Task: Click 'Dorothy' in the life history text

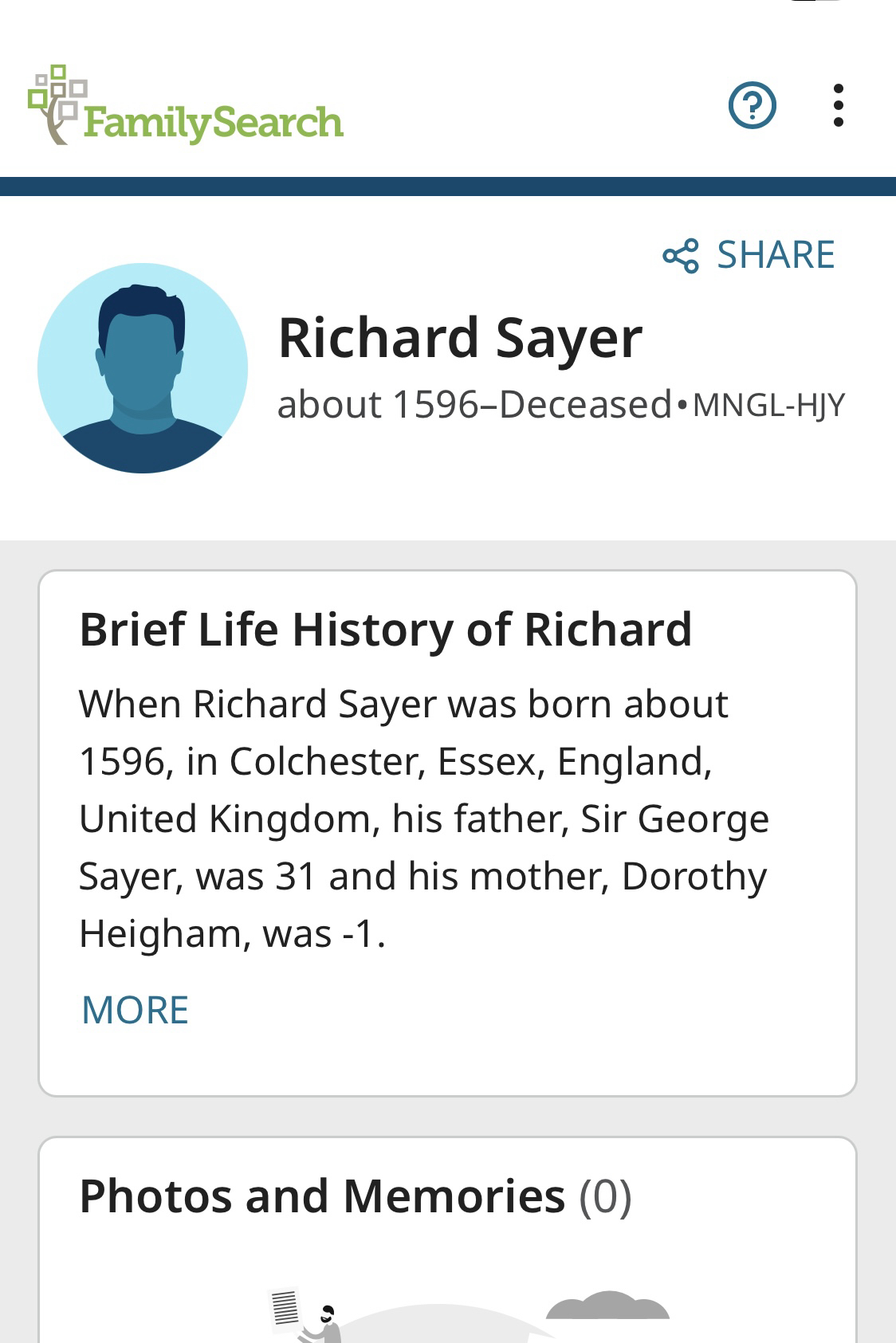Action: [x=694, y=876]
